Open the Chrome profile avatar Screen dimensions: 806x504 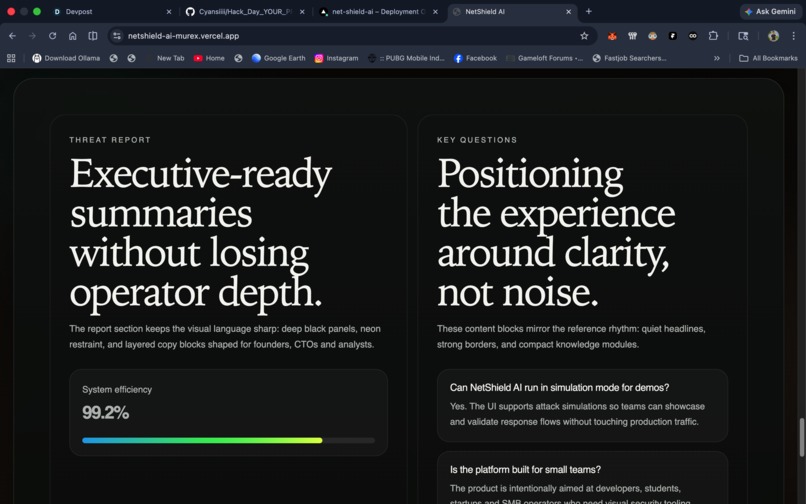pos(773,36)
